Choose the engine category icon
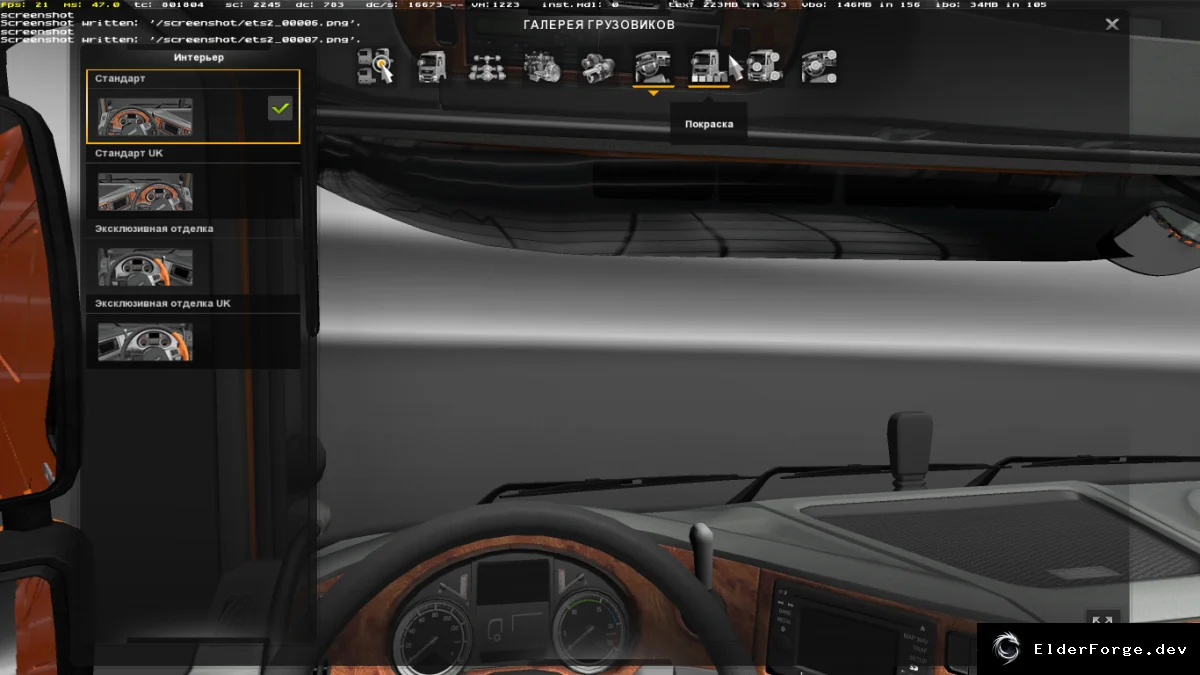 (x=542, y=67)
